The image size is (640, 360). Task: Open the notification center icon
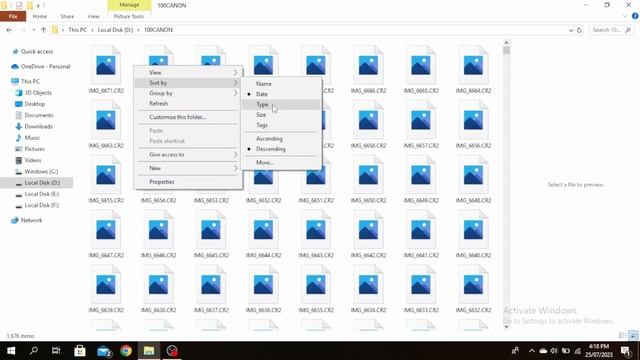pyautogui.click(x=626, y=351)
